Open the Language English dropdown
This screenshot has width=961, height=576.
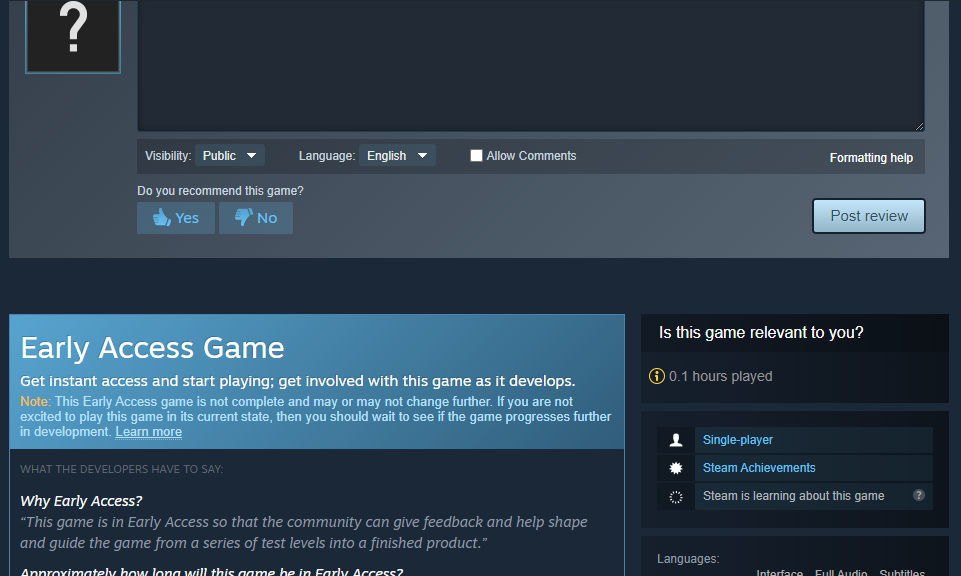(397, 156)
